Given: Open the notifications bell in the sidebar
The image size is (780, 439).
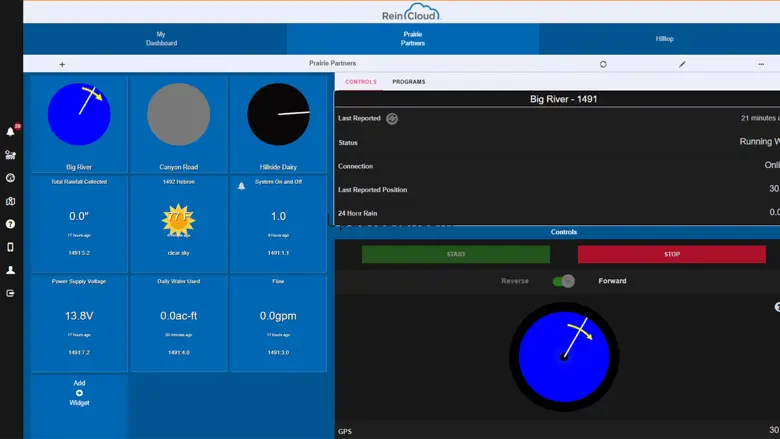Looking at the screenshot, I should (x=10, y=131).
